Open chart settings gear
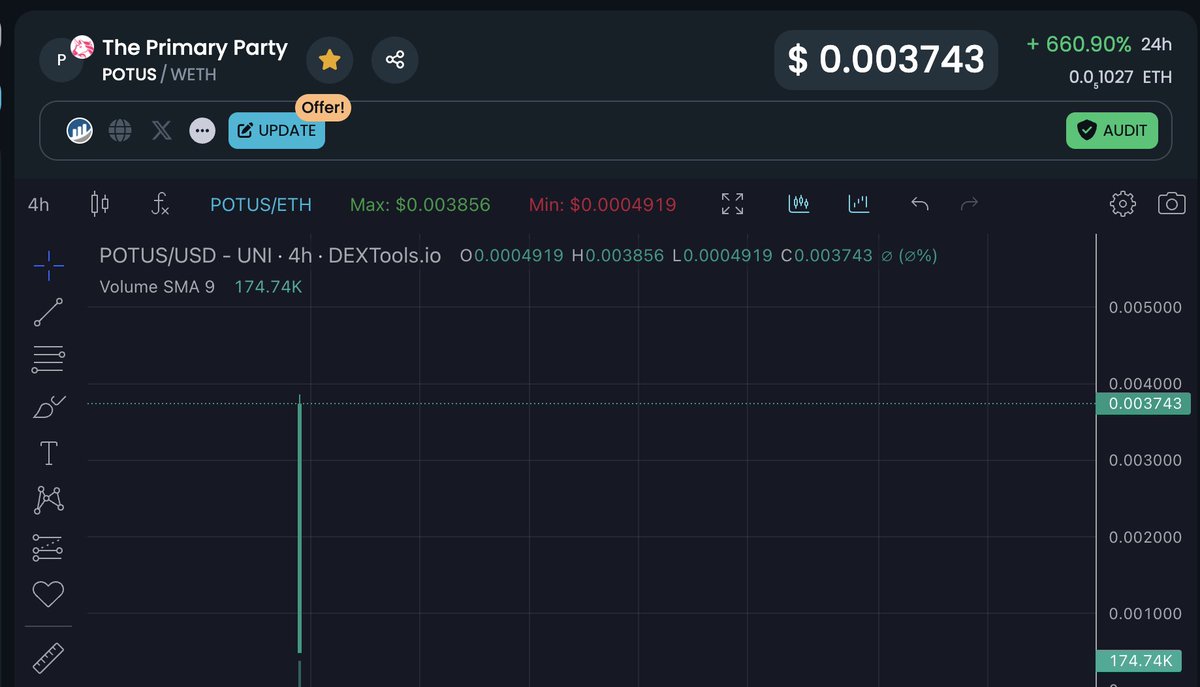 tap(1123, 204)
